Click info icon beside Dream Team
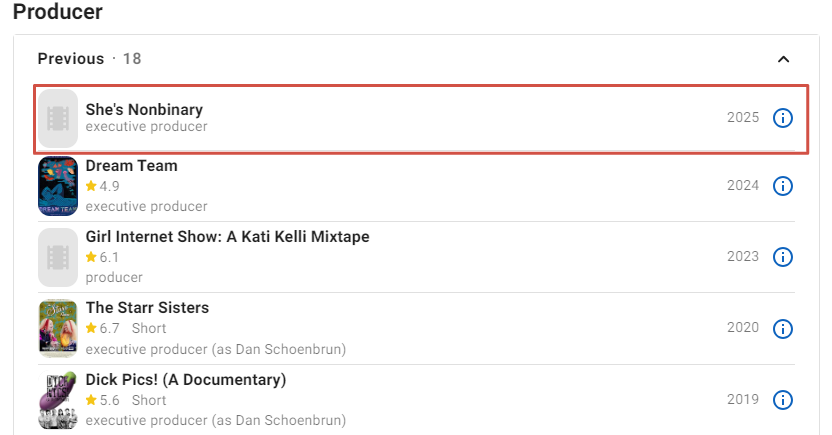This screenshot has width=832, height=435. coord(783,186)
